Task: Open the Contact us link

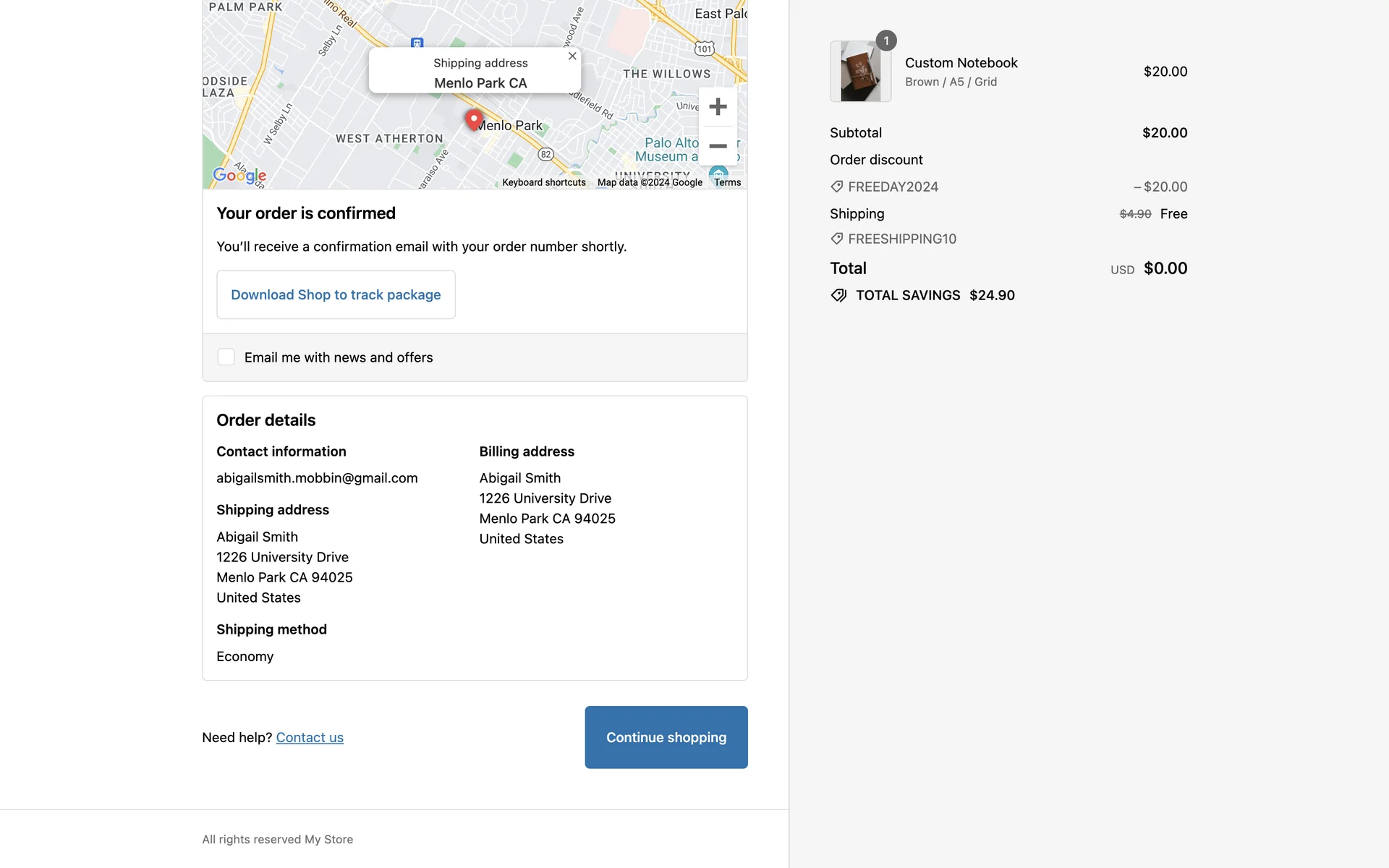Action: click(x=310, y=738)
